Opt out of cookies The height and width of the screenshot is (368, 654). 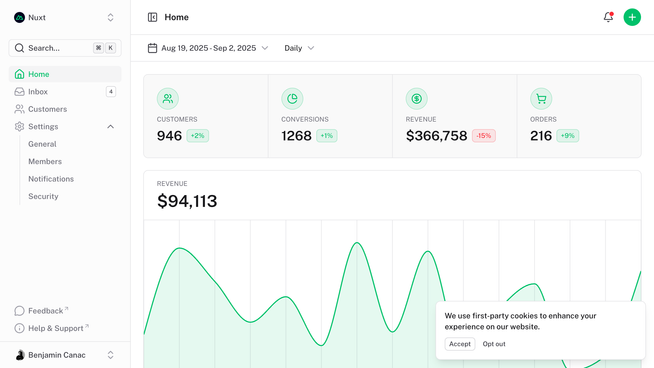click(x=494, y=344)
